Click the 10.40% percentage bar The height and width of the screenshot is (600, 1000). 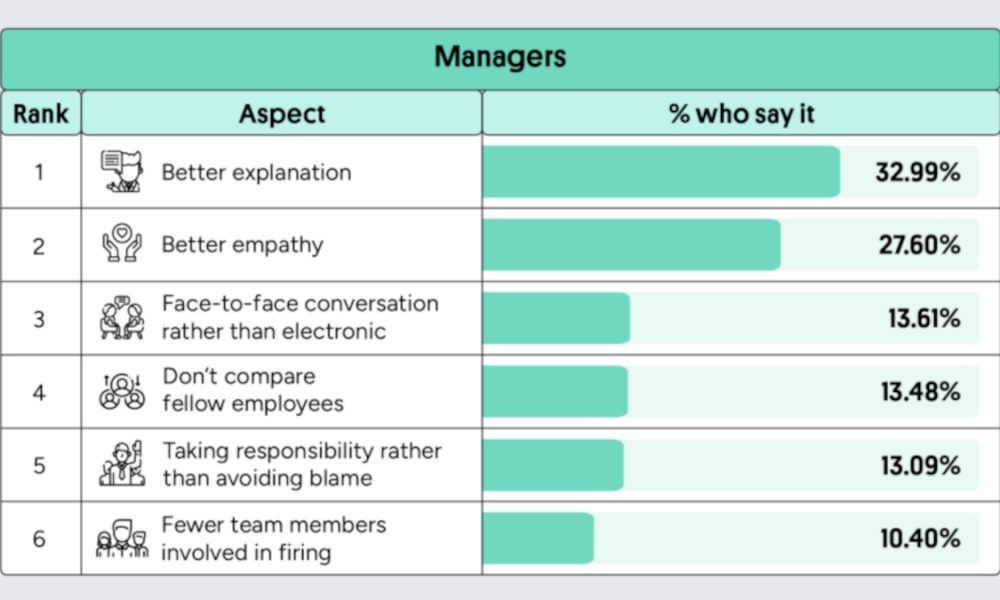click(x=538, y=538)
